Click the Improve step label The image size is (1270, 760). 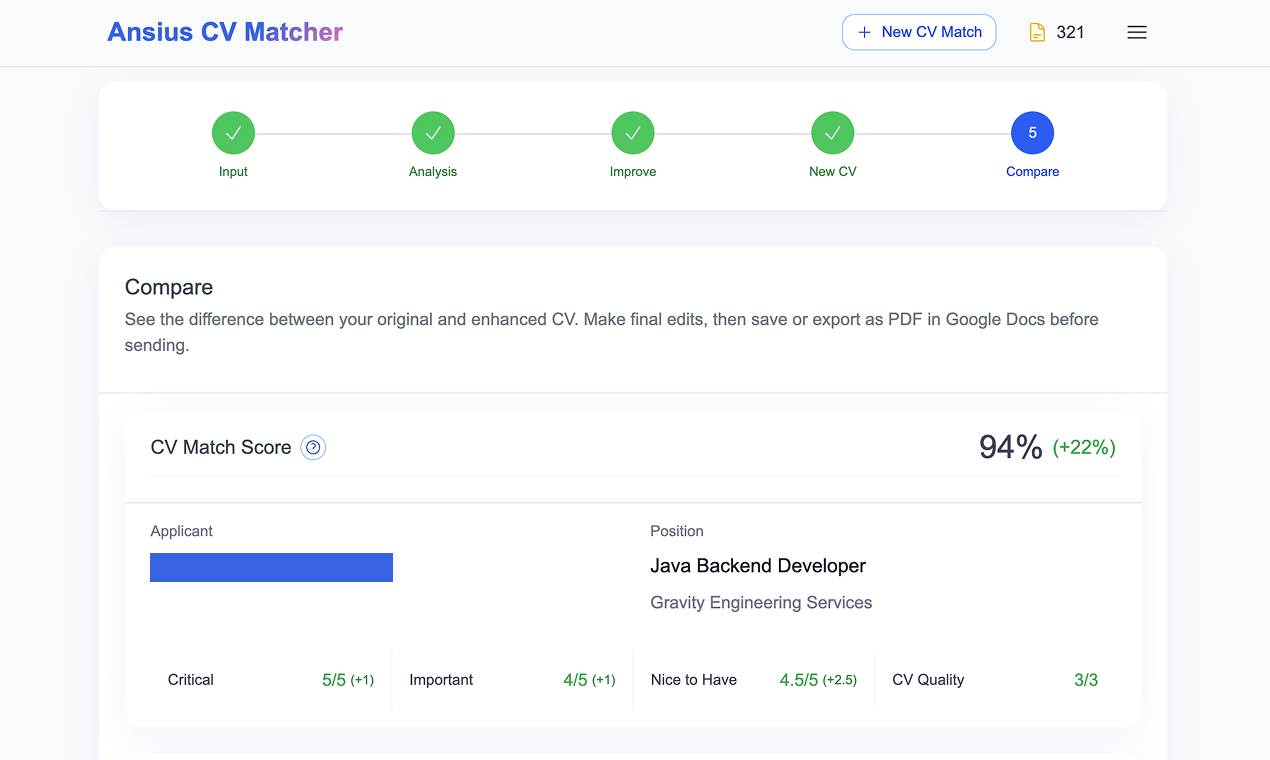point(633,172)
